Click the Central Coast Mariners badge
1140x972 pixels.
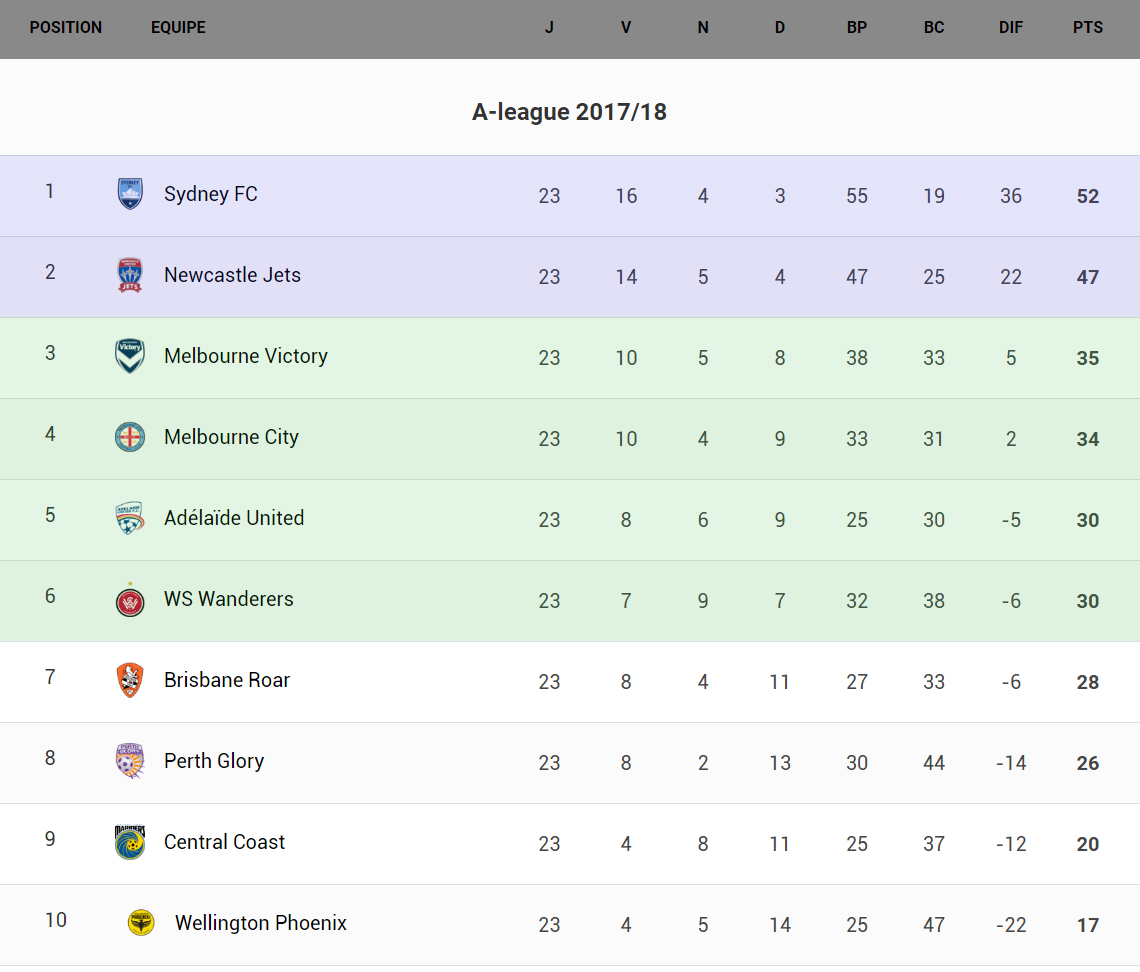click(x=130, y=842)
